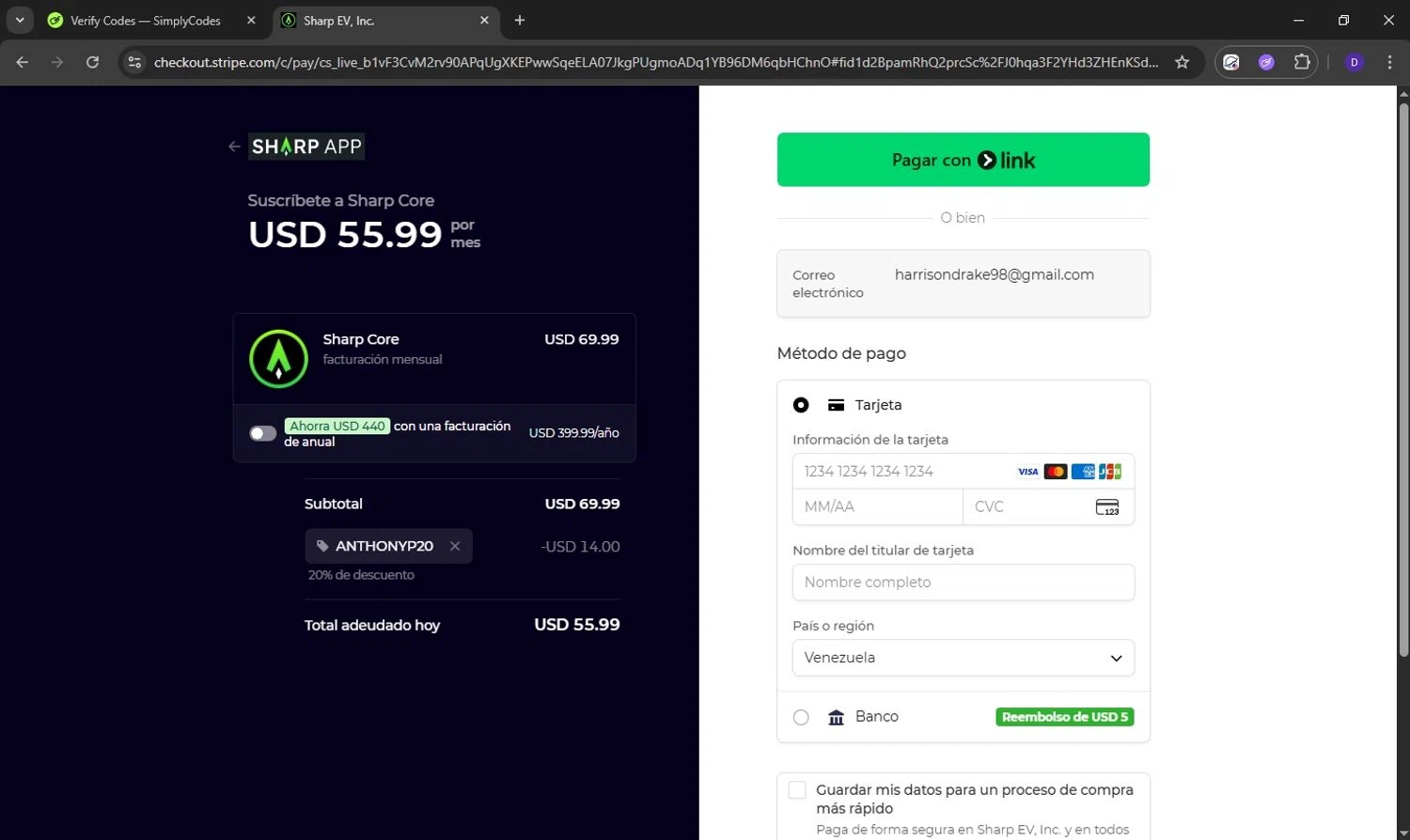Open the profile avatar D

(x=1354, y=62)
